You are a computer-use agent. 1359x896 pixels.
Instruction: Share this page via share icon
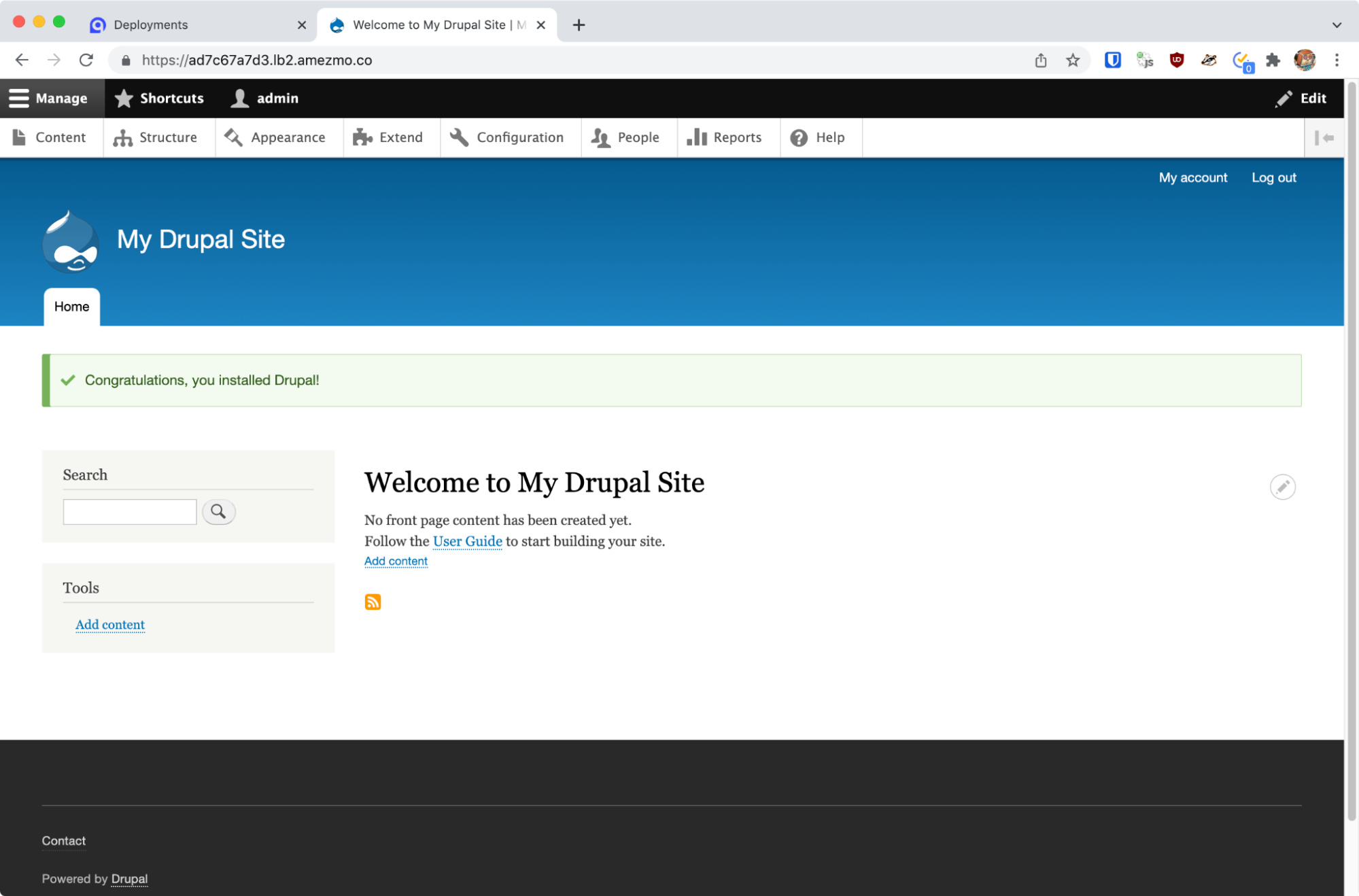[1041, 60]
